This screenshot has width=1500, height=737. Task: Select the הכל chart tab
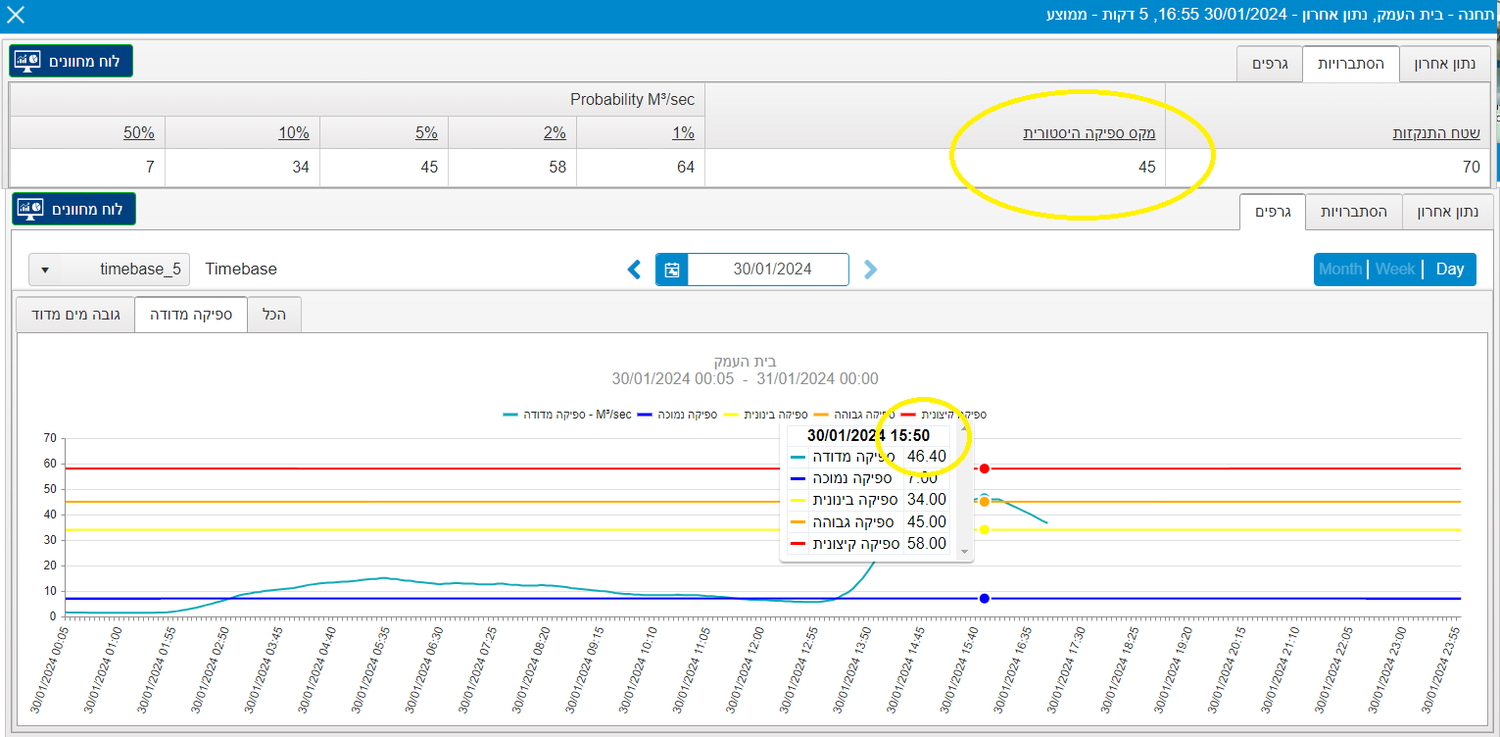pos(273,314)
